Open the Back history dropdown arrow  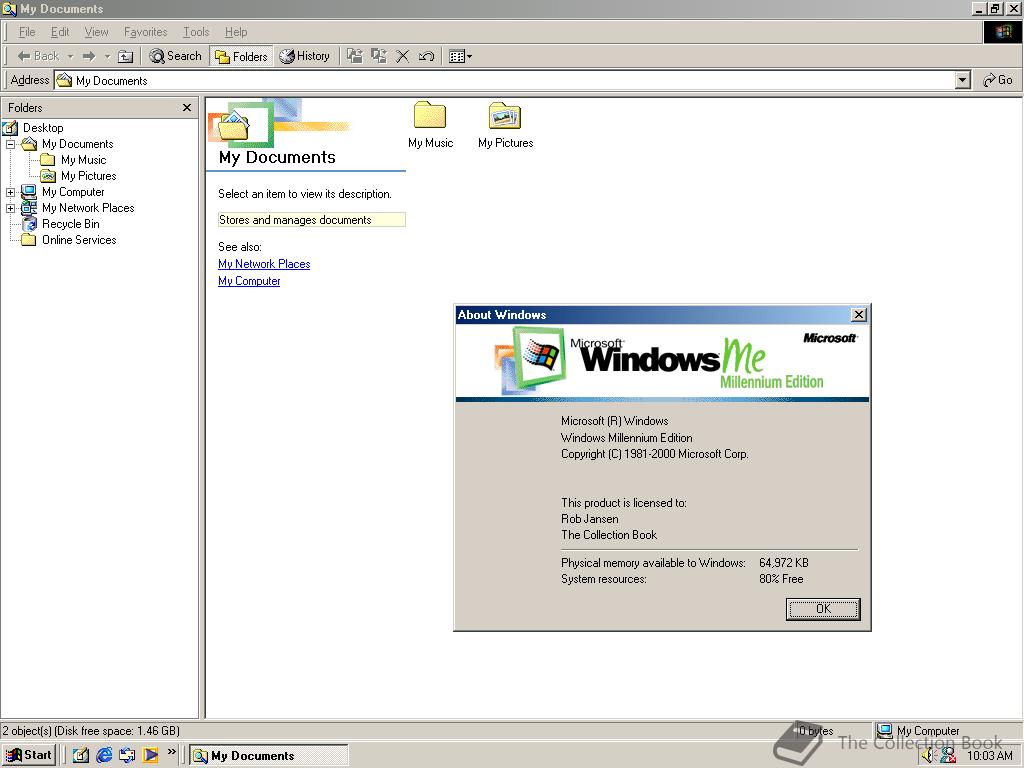tap(71, 56)
